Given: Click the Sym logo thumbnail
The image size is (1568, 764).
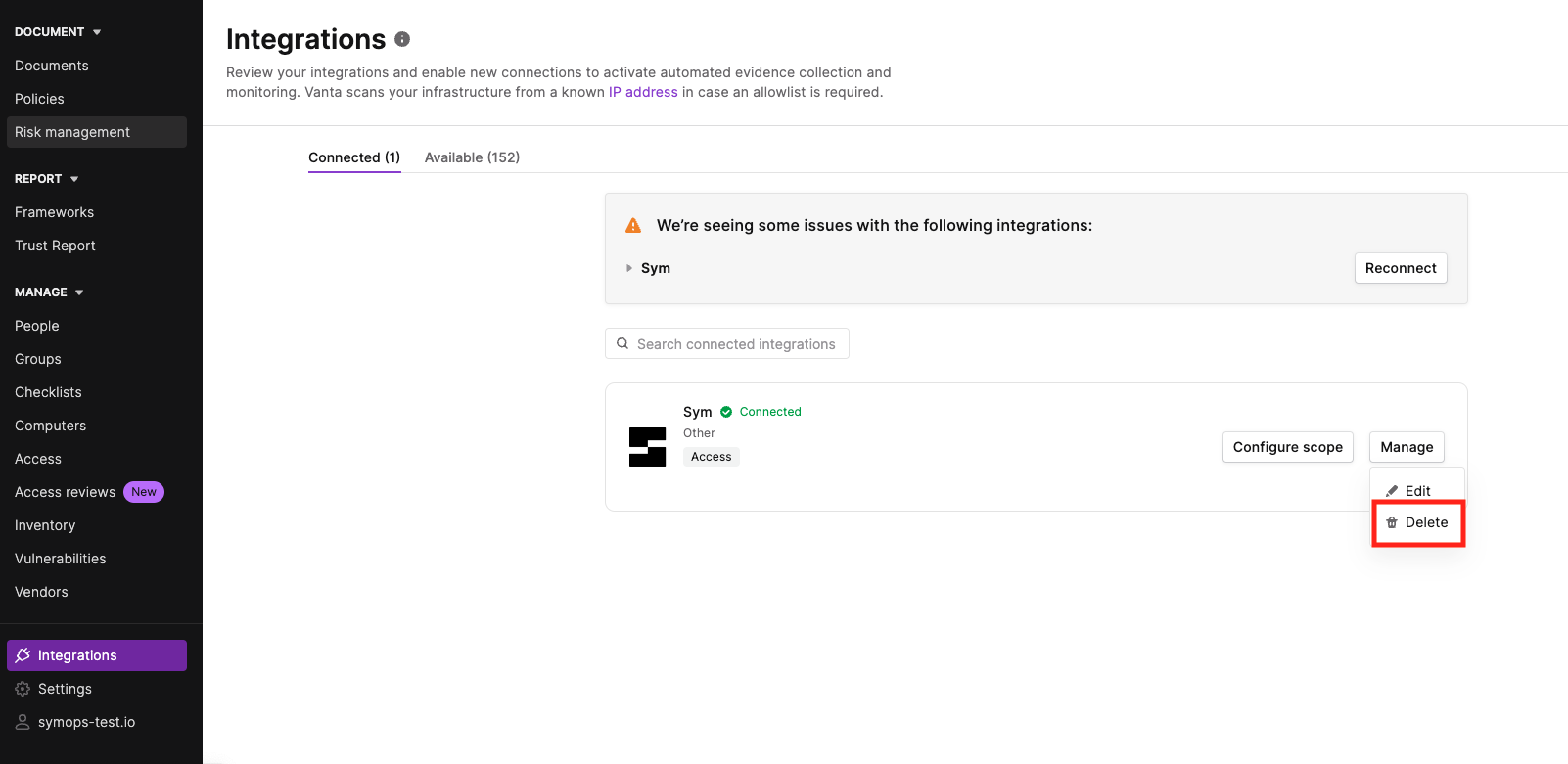Looking at the screenshot, I should [647, 447].
